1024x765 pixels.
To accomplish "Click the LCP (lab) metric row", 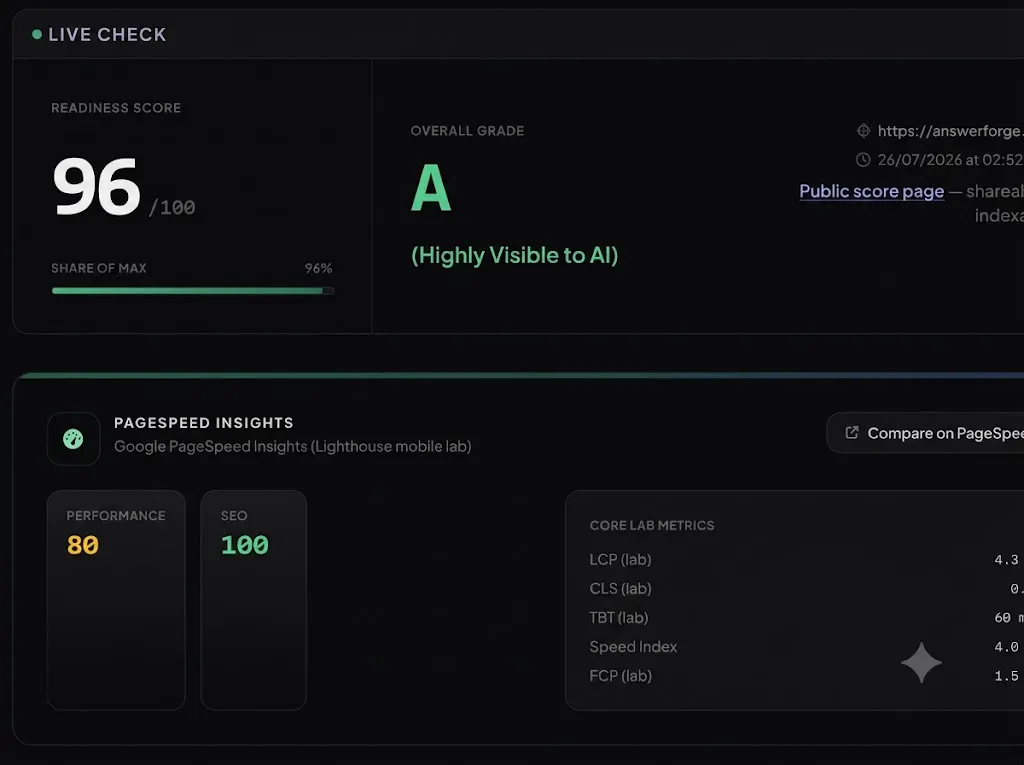I will 807,560.
